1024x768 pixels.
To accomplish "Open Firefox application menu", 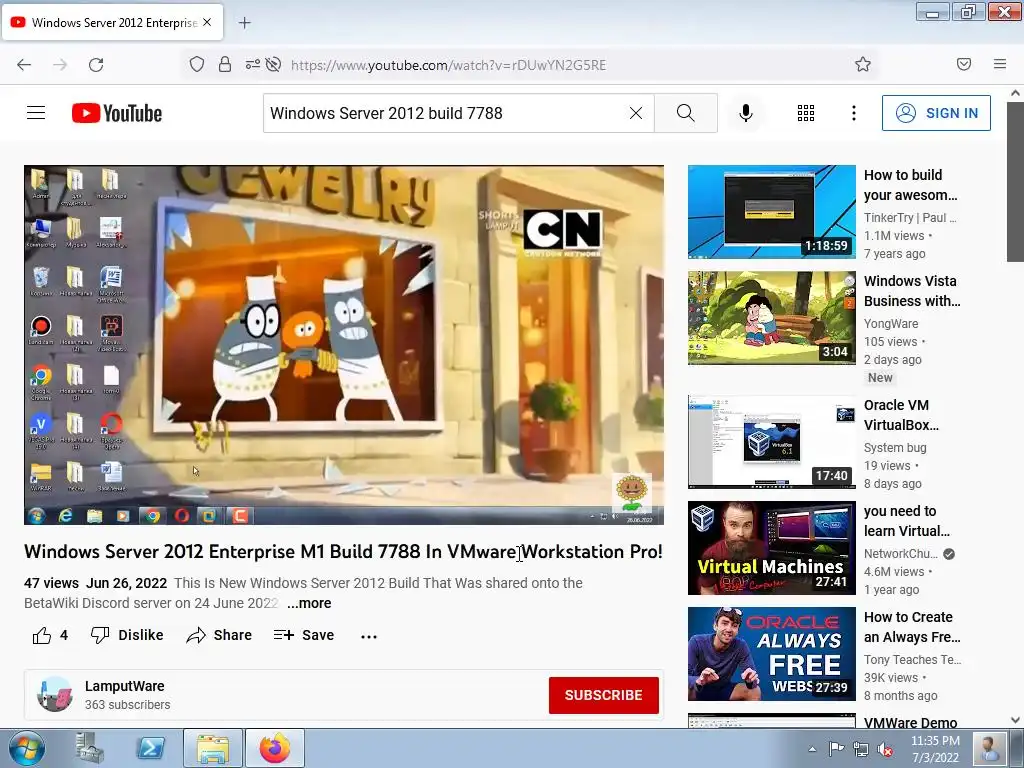I will [x=1000, y=64].
